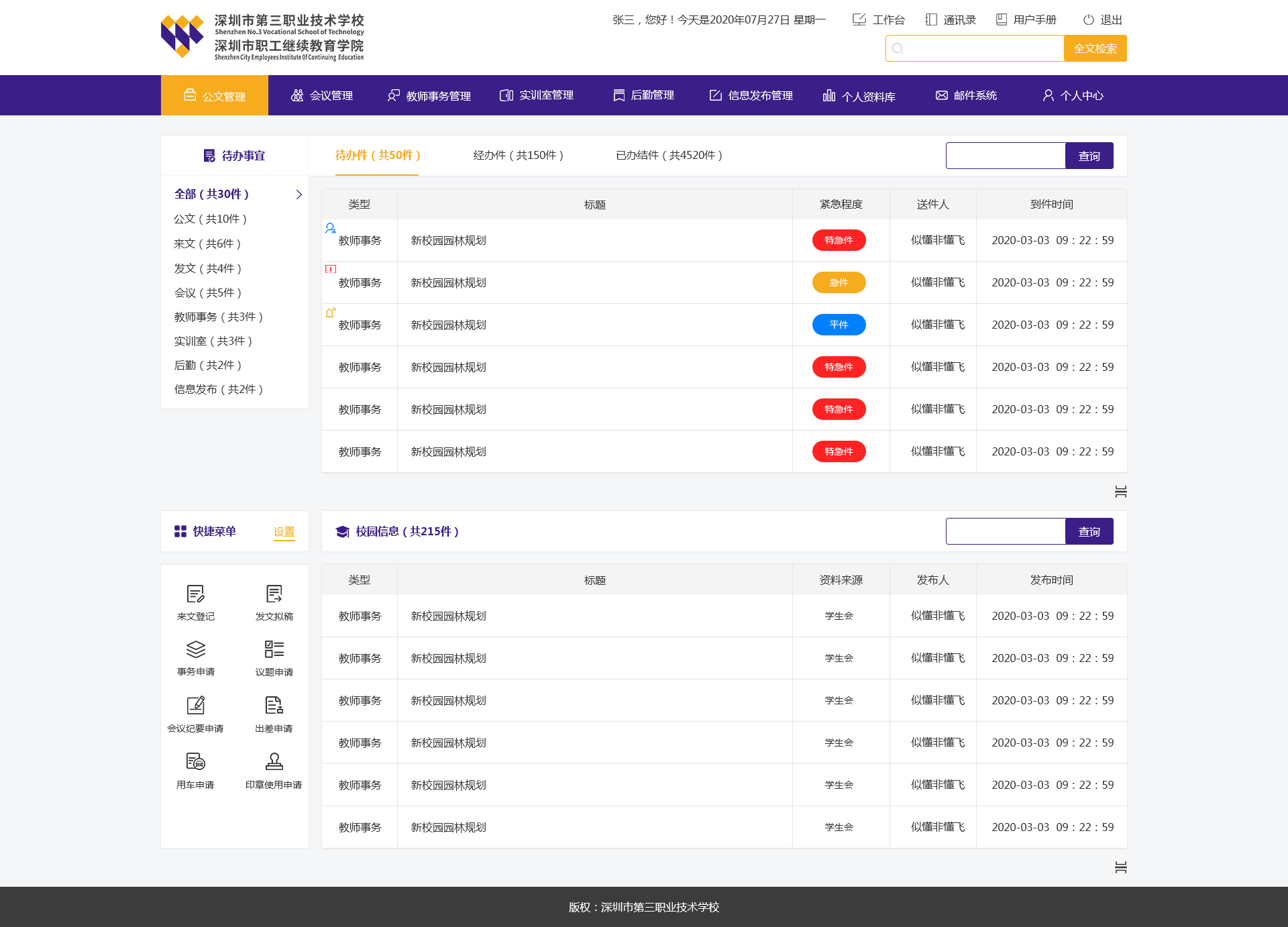Click 查询 button in 校园信息 panel

click(1089, 532)
